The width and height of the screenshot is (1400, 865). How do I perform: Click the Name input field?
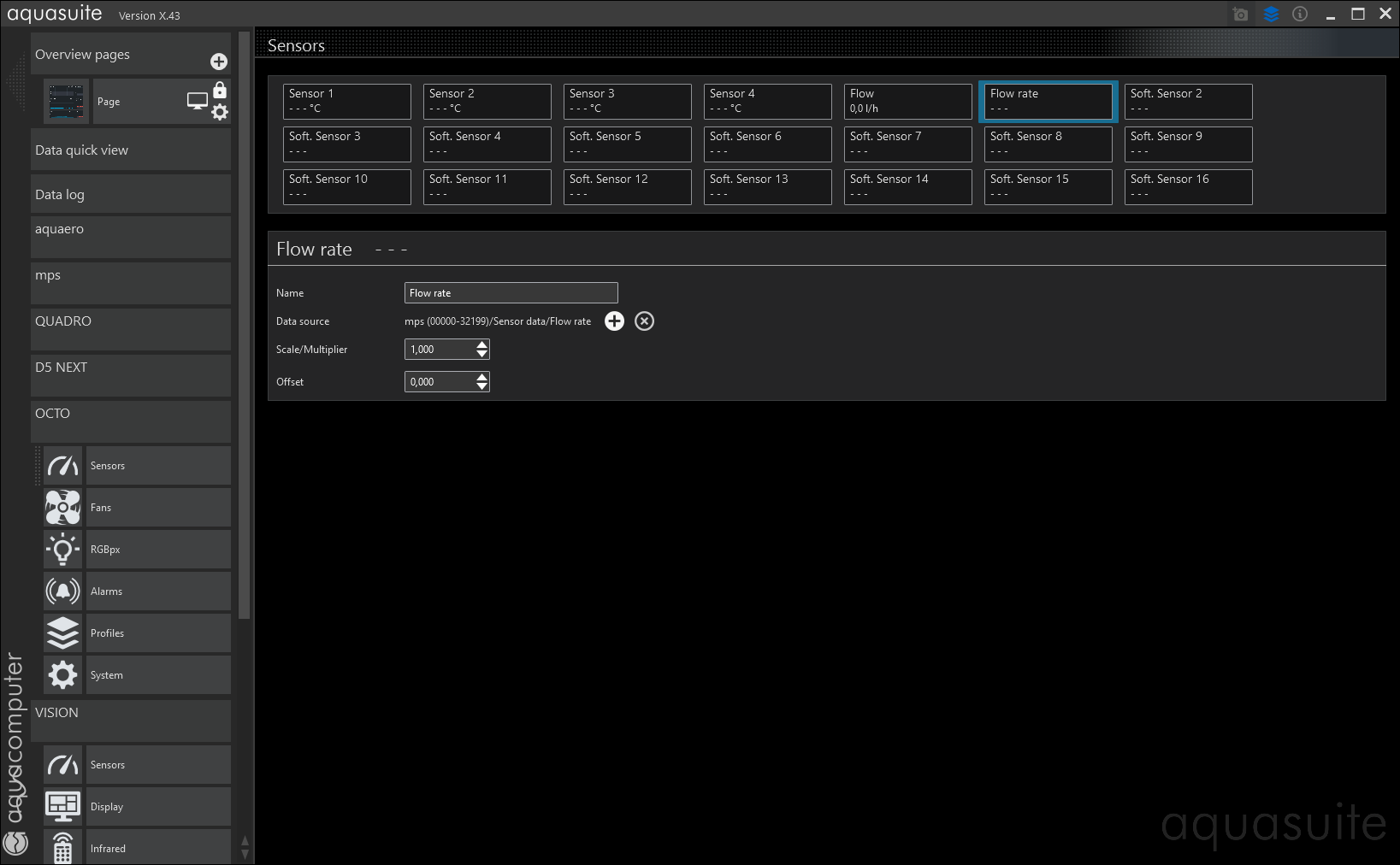(x=511, y=293)
